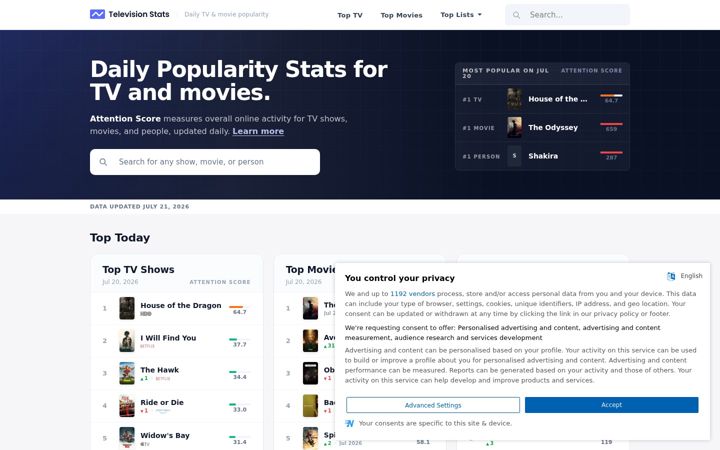The image size is (720, 450).
Task: Click the #1 TV poster thumbnail in Most Popular
Action: point(514,99)
